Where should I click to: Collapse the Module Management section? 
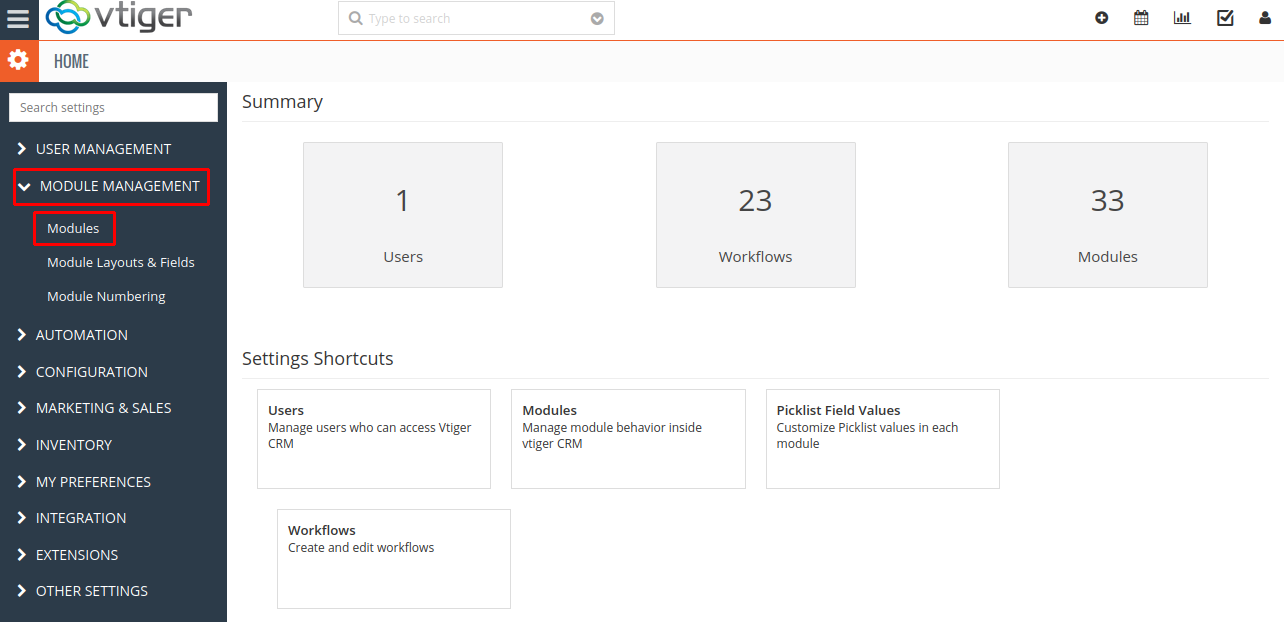coord(119,186)
